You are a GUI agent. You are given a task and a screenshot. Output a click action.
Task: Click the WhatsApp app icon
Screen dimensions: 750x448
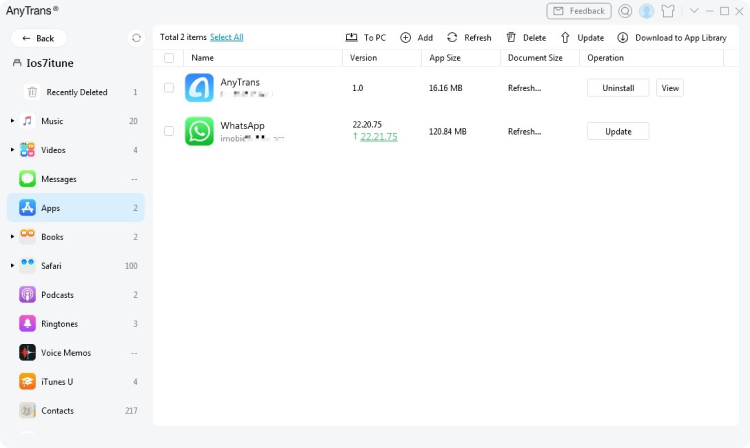pos(199,131)
